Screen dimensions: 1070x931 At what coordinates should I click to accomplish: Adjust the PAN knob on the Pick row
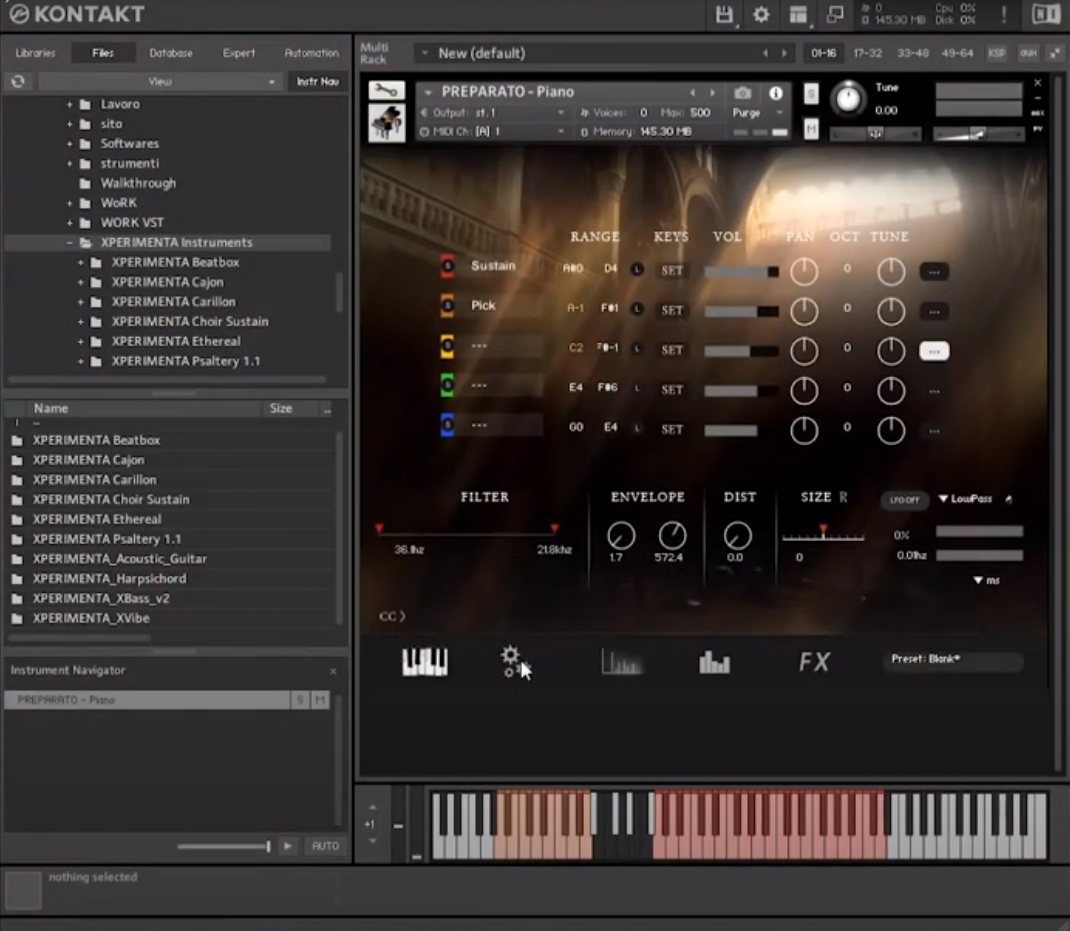(804, 311)
